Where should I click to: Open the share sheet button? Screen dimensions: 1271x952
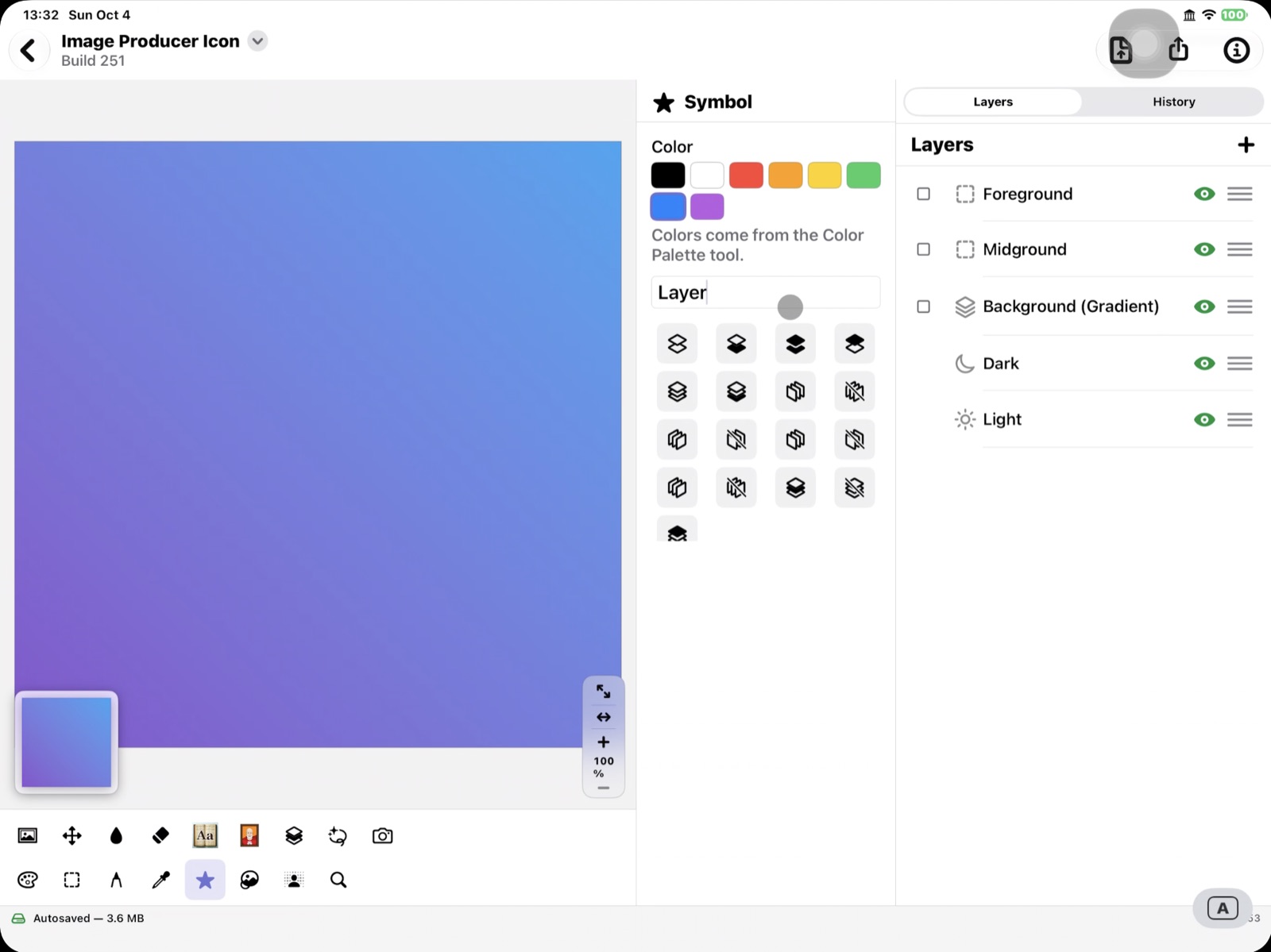click(x=1179, y=49)
